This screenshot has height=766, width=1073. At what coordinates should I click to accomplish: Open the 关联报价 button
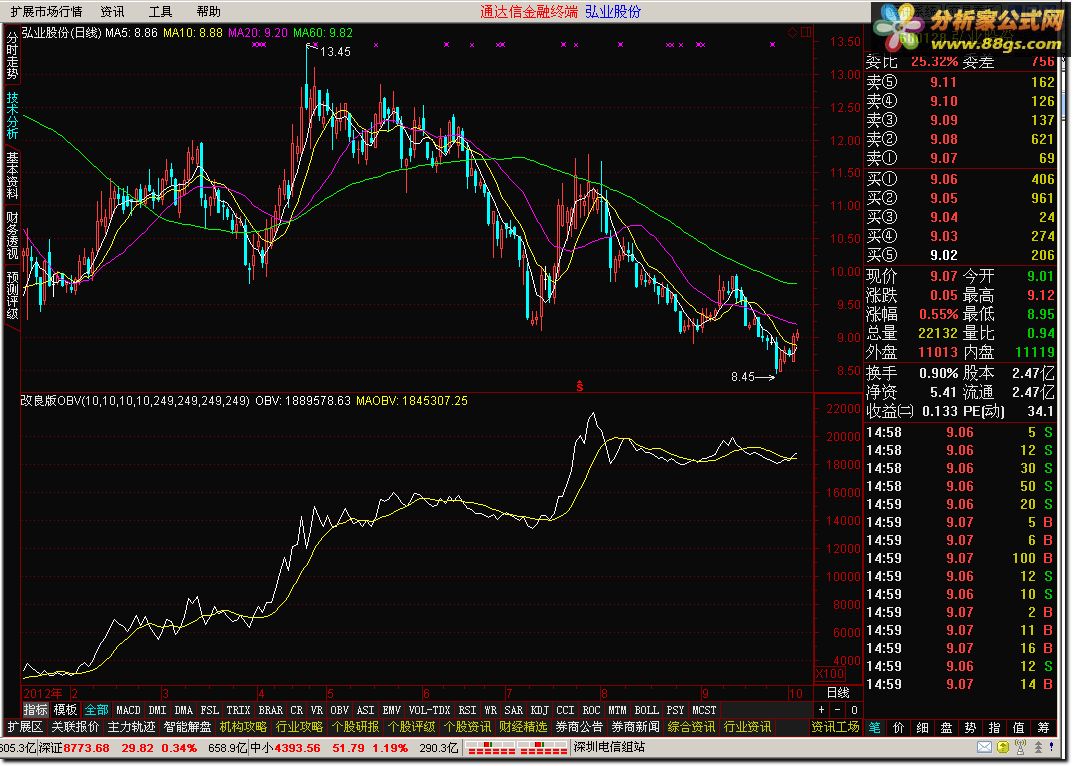point(75,727)
